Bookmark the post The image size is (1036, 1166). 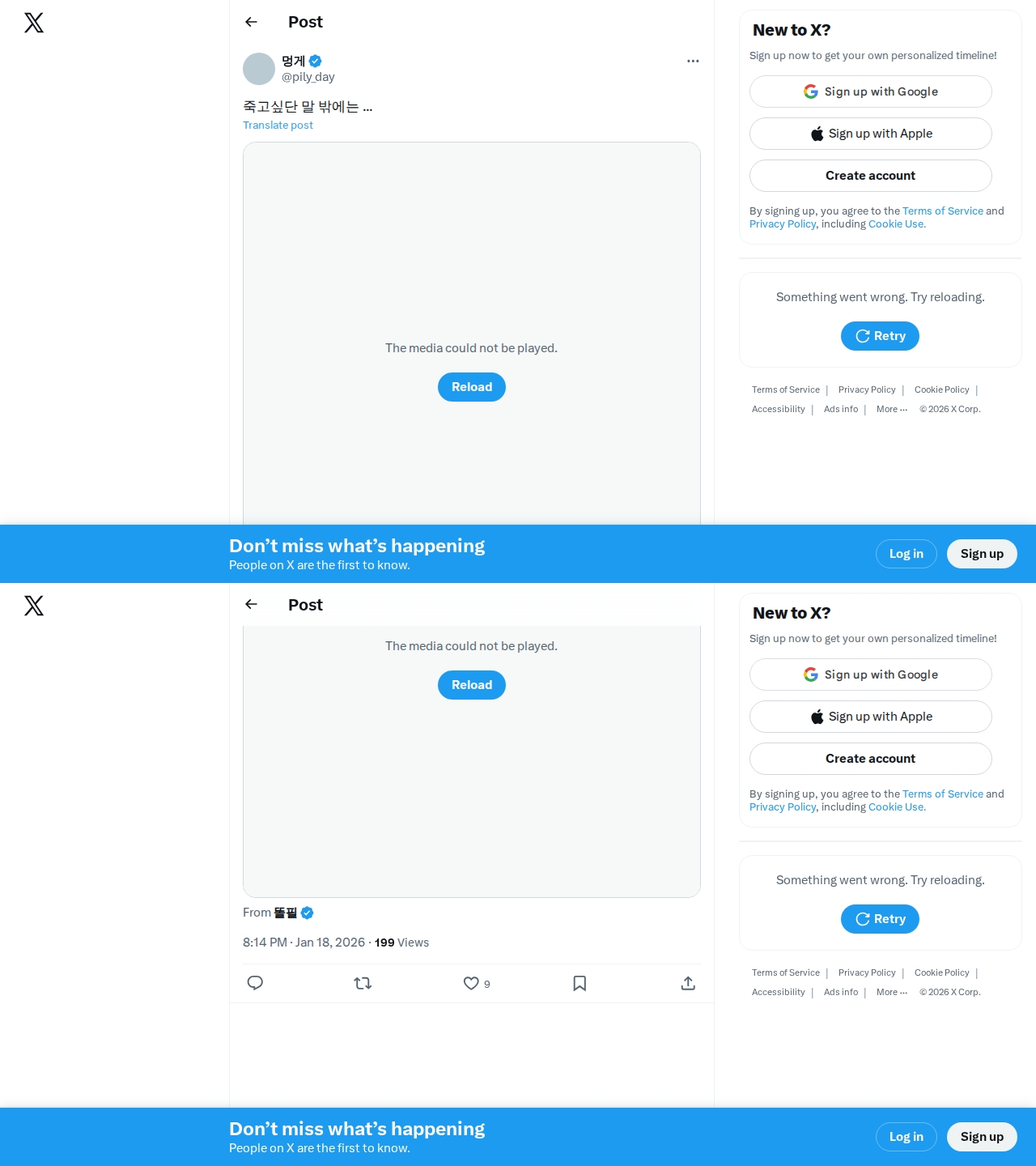(580, 983)
